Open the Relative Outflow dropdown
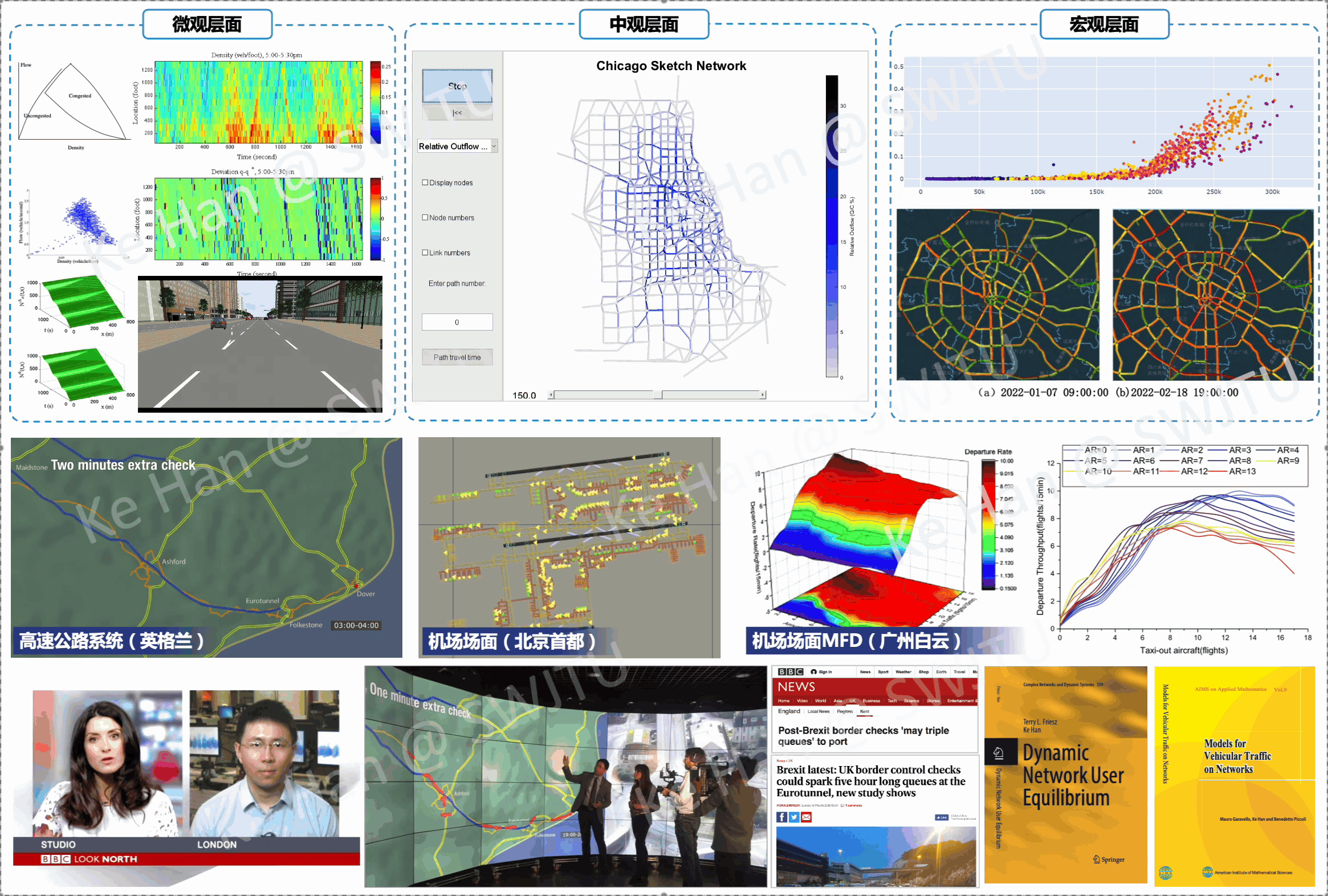1328x896 pixels. (x=458, y=146)
